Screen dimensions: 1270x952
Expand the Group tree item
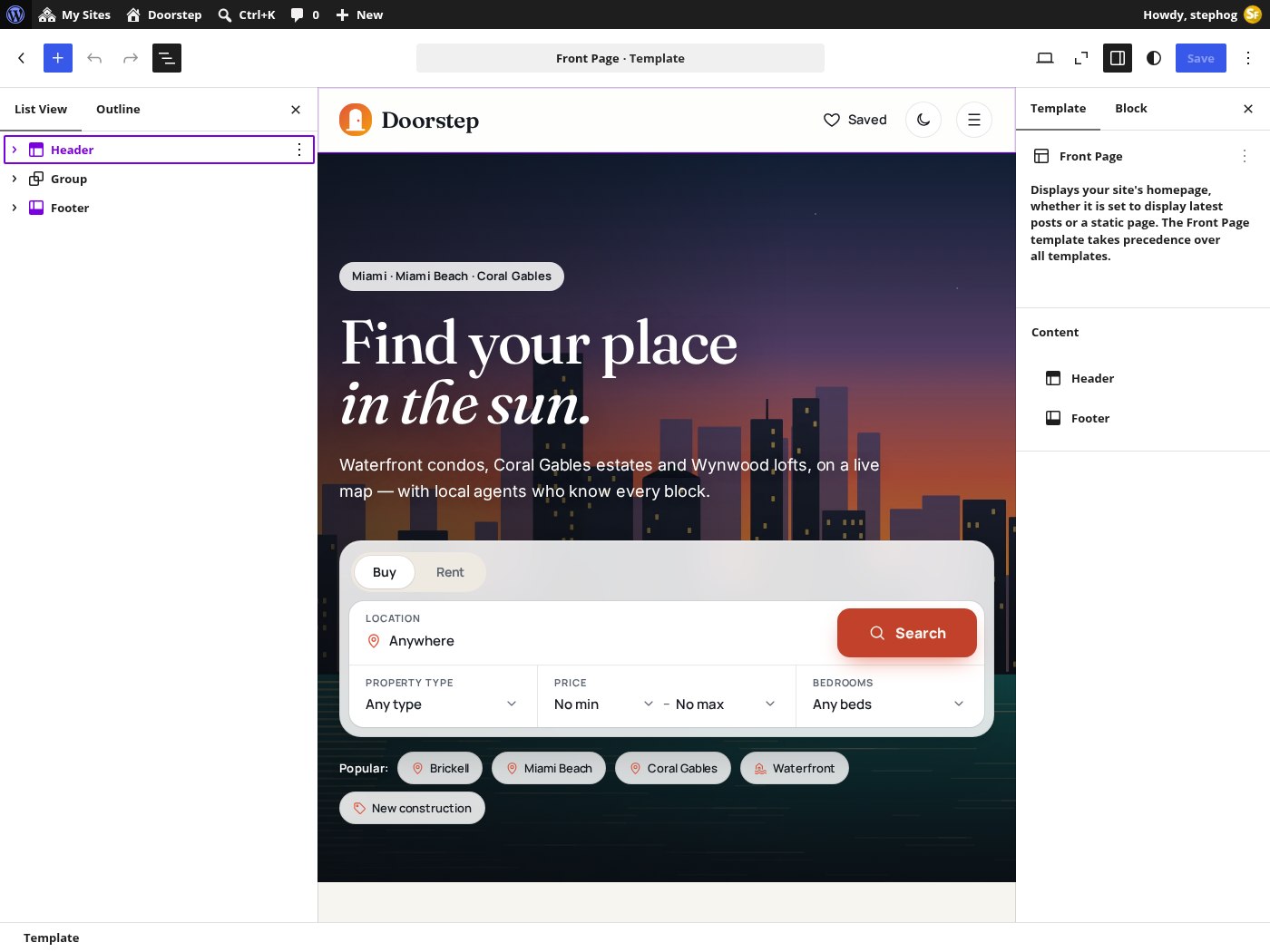click(15, 179)
